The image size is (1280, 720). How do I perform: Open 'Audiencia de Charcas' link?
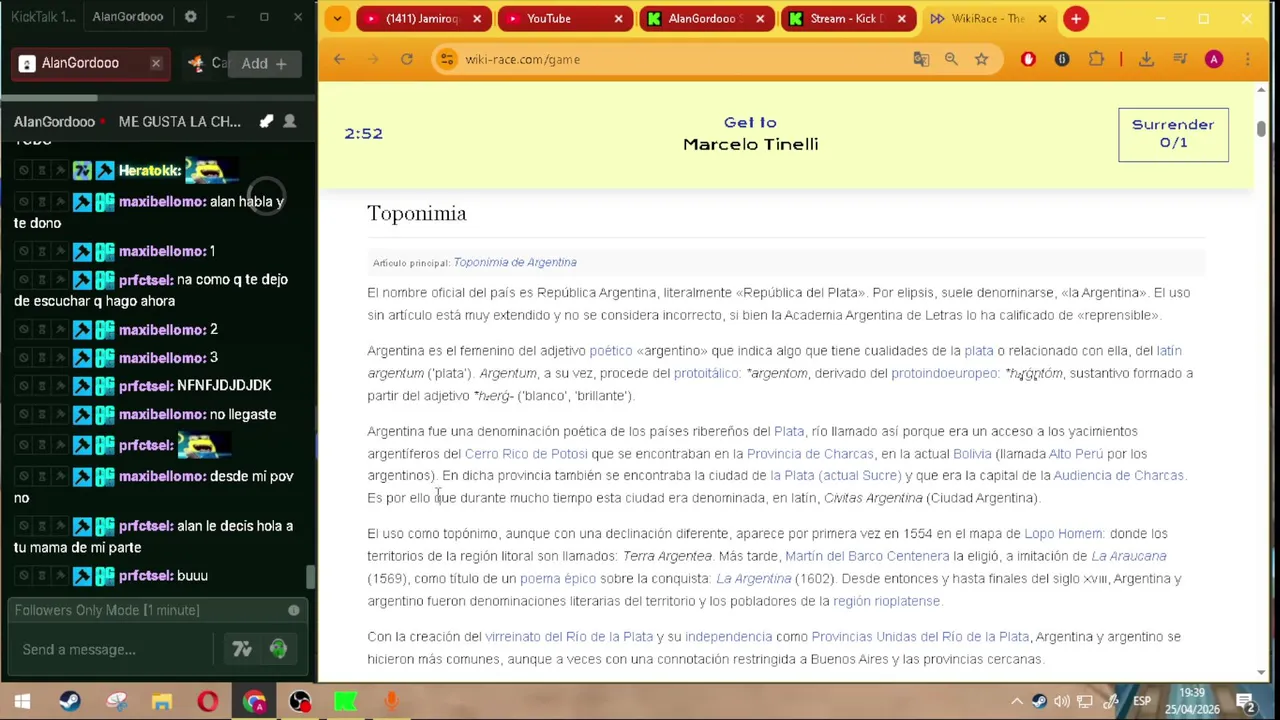(x=1118, y=476)
